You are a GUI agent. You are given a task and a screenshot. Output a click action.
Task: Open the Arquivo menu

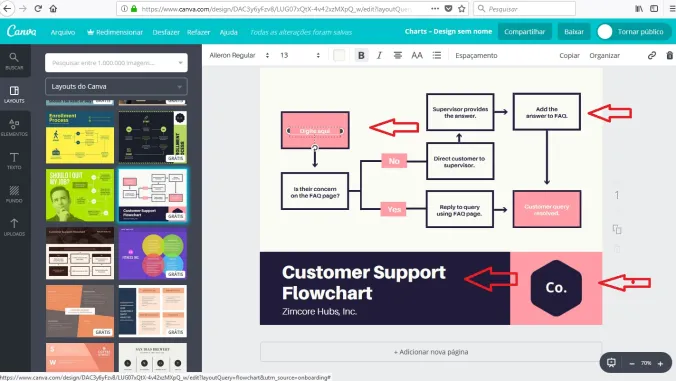63,32
